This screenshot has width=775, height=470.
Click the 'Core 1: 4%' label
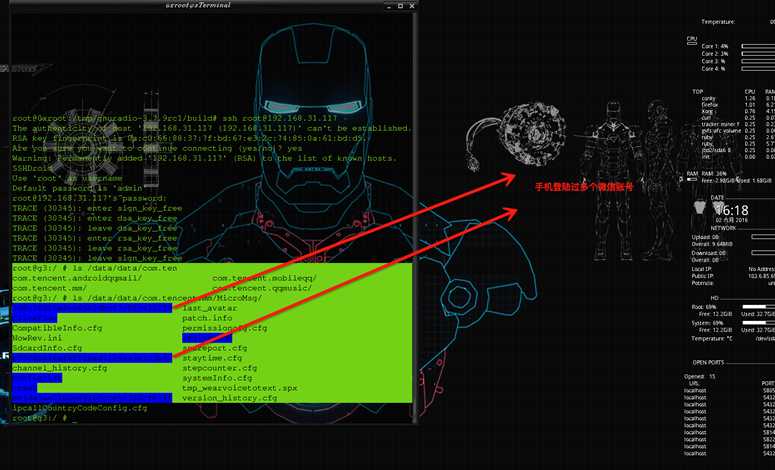[715, 46]
